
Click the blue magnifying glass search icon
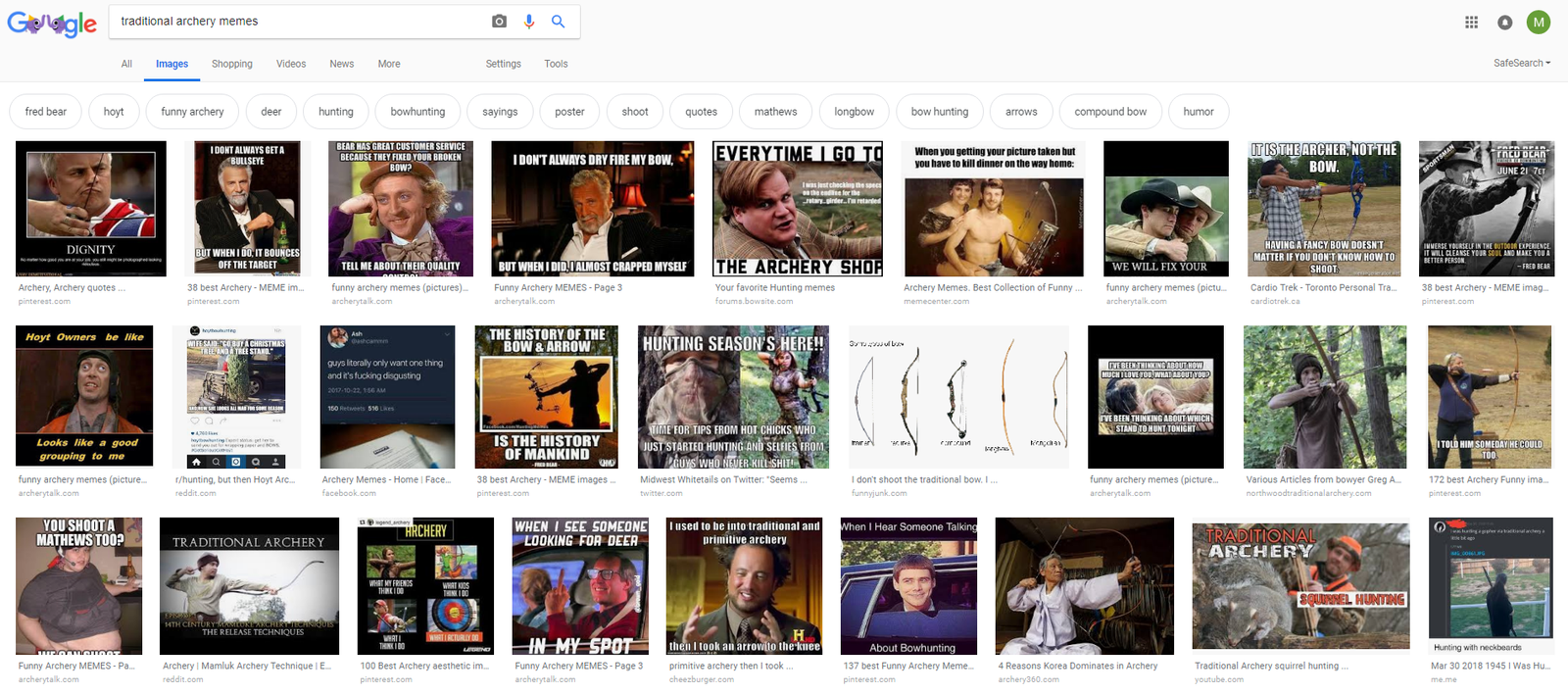coord(559,22)
